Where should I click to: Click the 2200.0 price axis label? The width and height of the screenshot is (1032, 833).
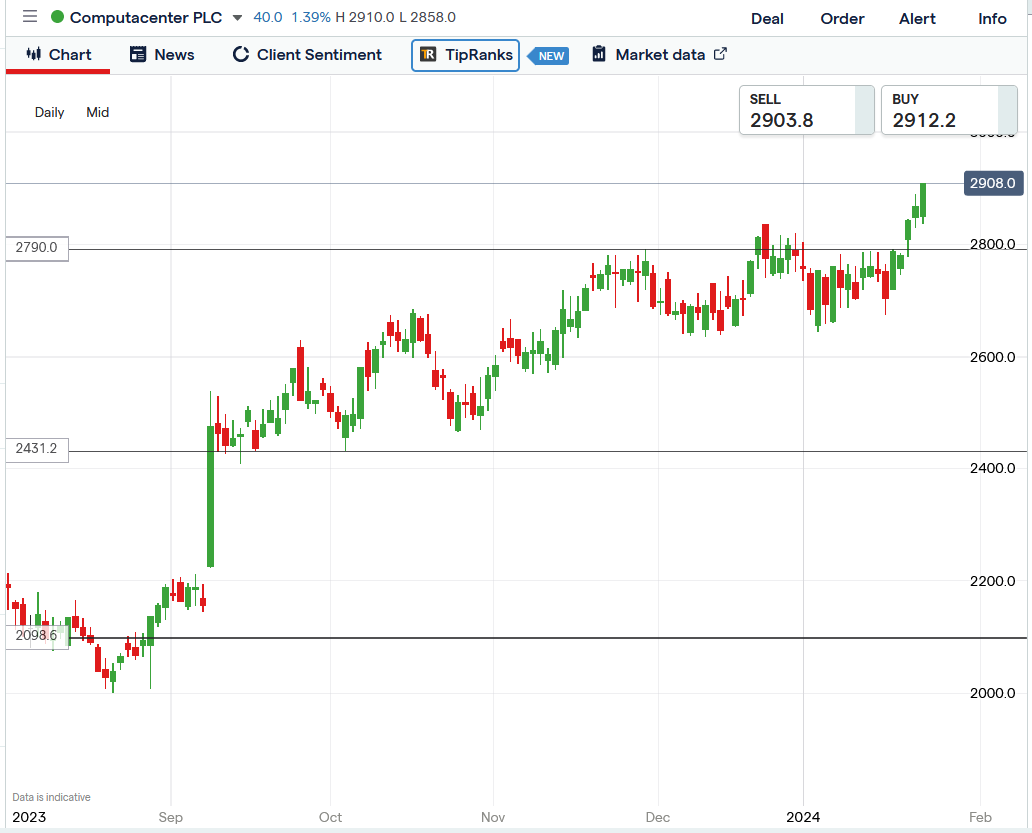993,581
